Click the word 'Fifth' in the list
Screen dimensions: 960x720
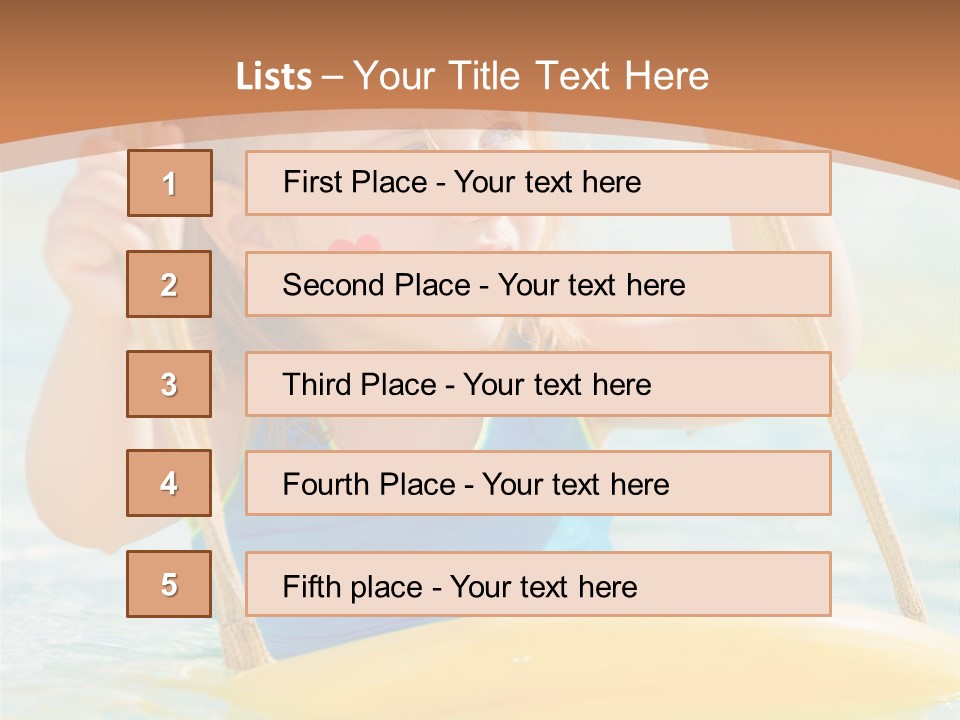click(312, 586)
